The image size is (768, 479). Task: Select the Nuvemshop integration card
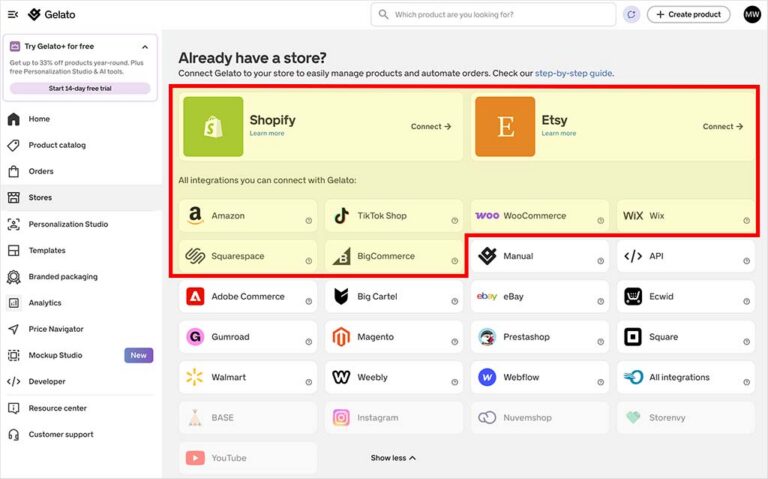tap(540, 417)
